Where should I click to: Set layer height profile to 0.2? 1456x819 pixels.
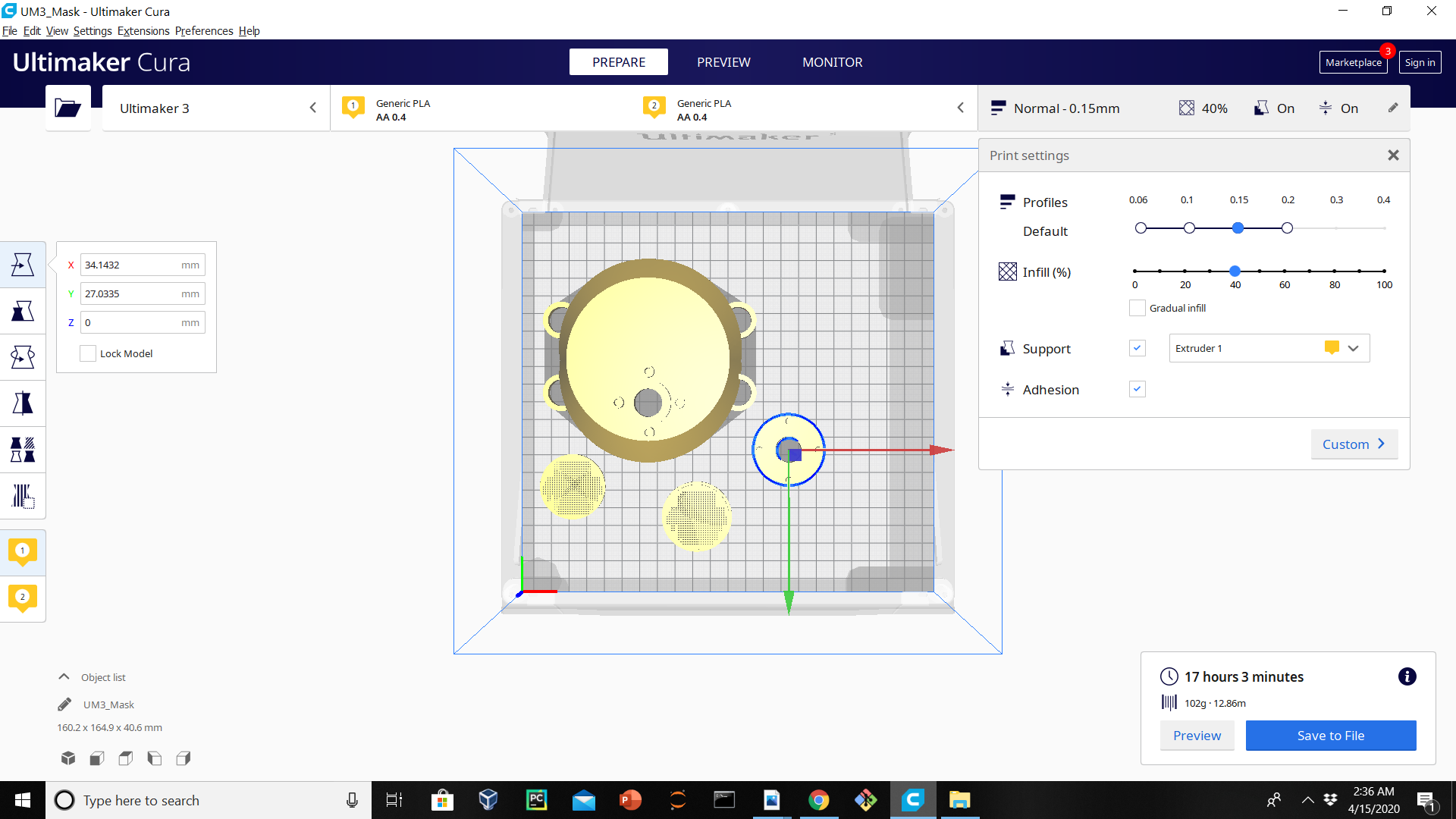[x=1287, y=228]
